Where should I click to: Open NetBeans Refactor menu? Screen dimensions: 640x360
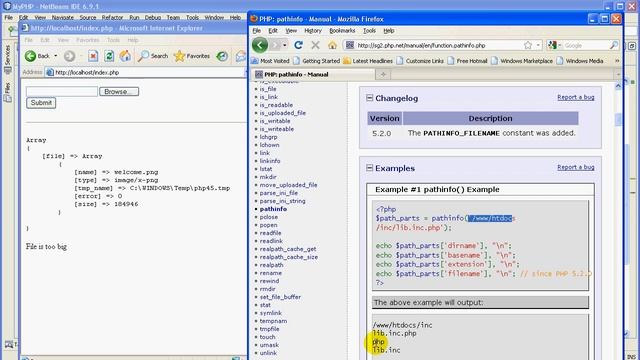[112, 18]
